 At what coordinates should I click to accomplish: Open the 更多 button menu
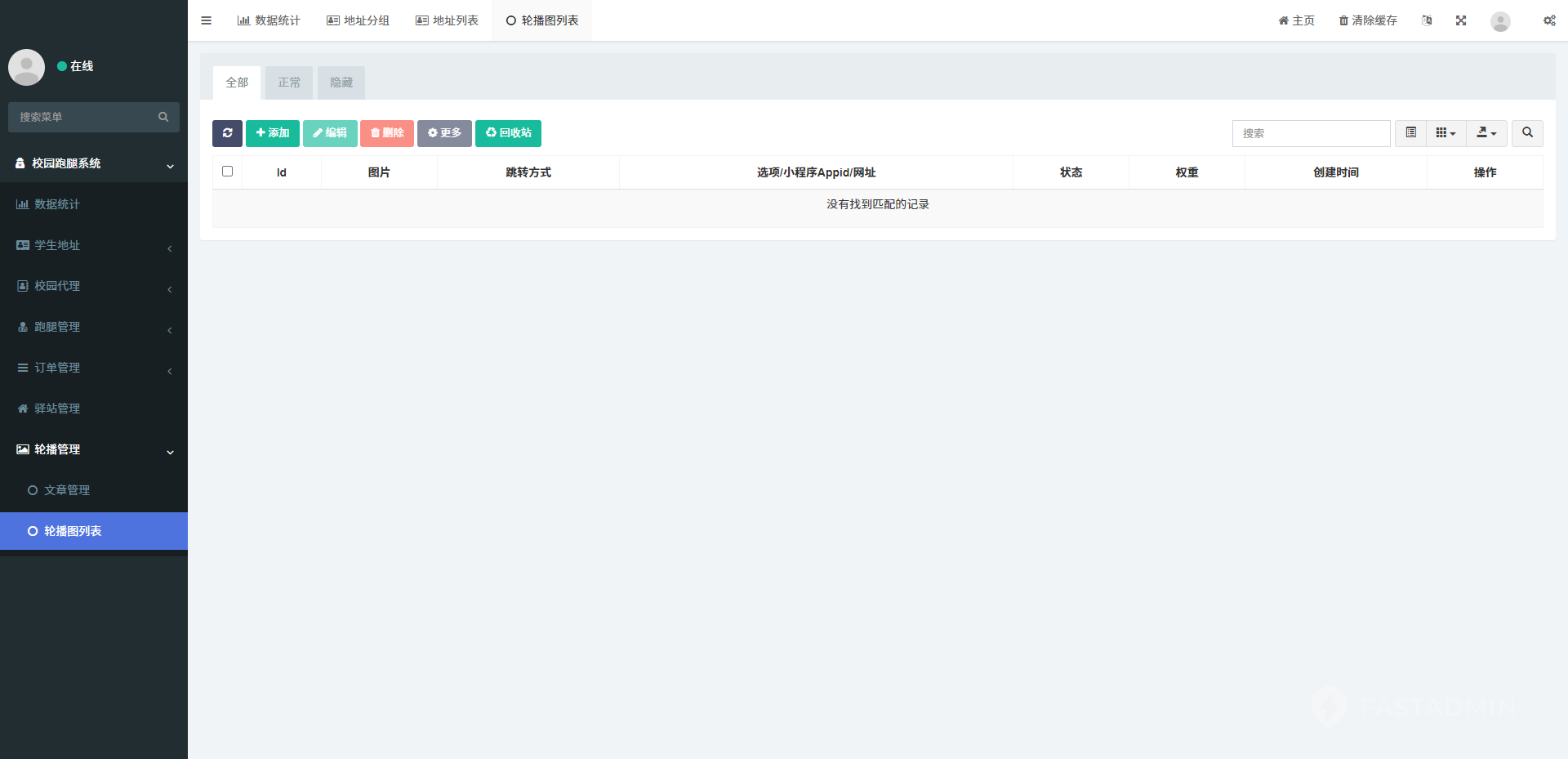pyautogui.click(x=444, y=133)
